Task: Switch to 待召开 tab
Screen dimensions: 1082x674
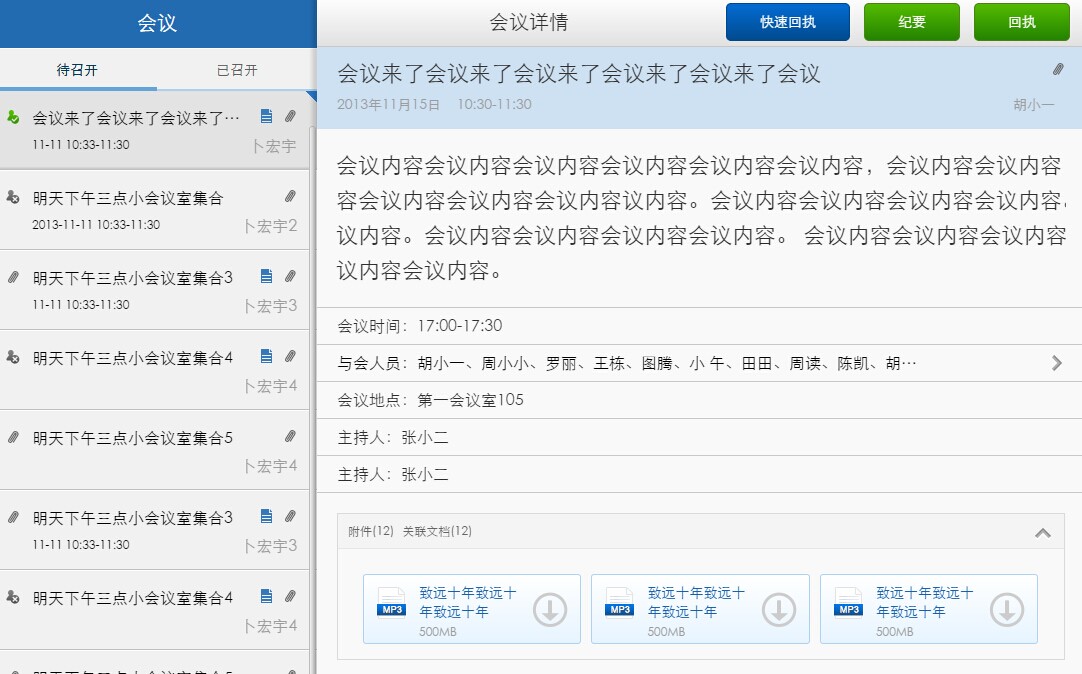Action: click(77, 70)
